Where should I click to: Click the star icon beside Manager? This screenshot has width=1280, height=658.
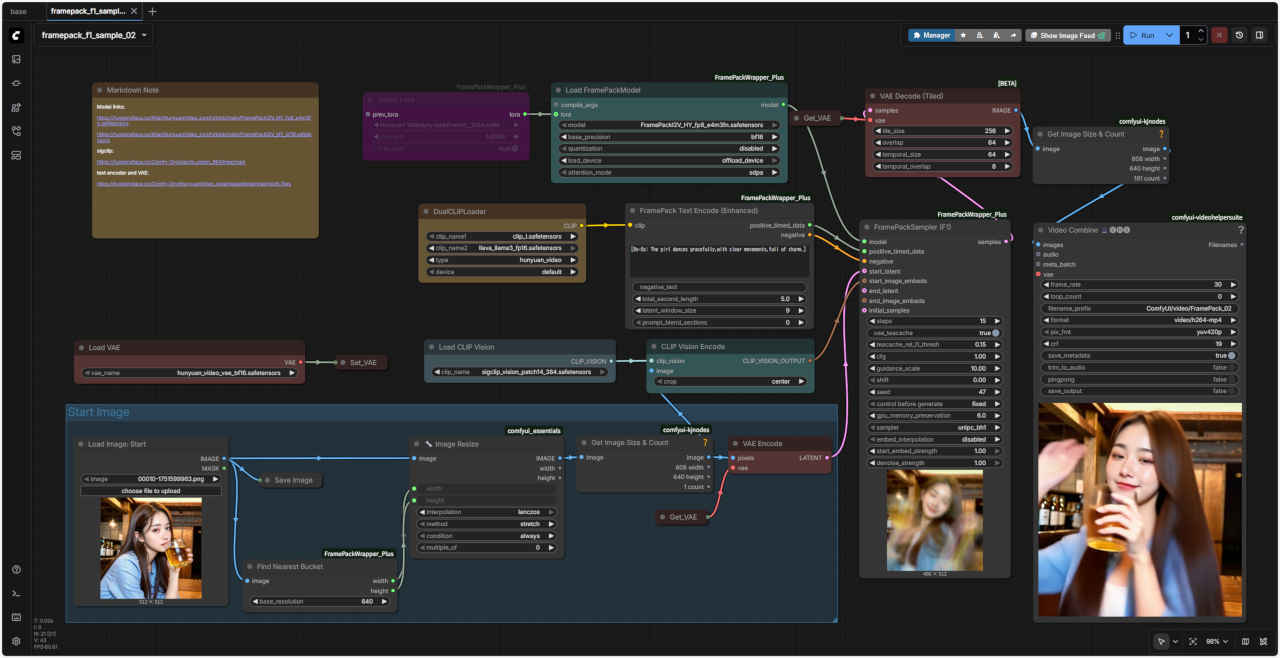click(963, 35)
